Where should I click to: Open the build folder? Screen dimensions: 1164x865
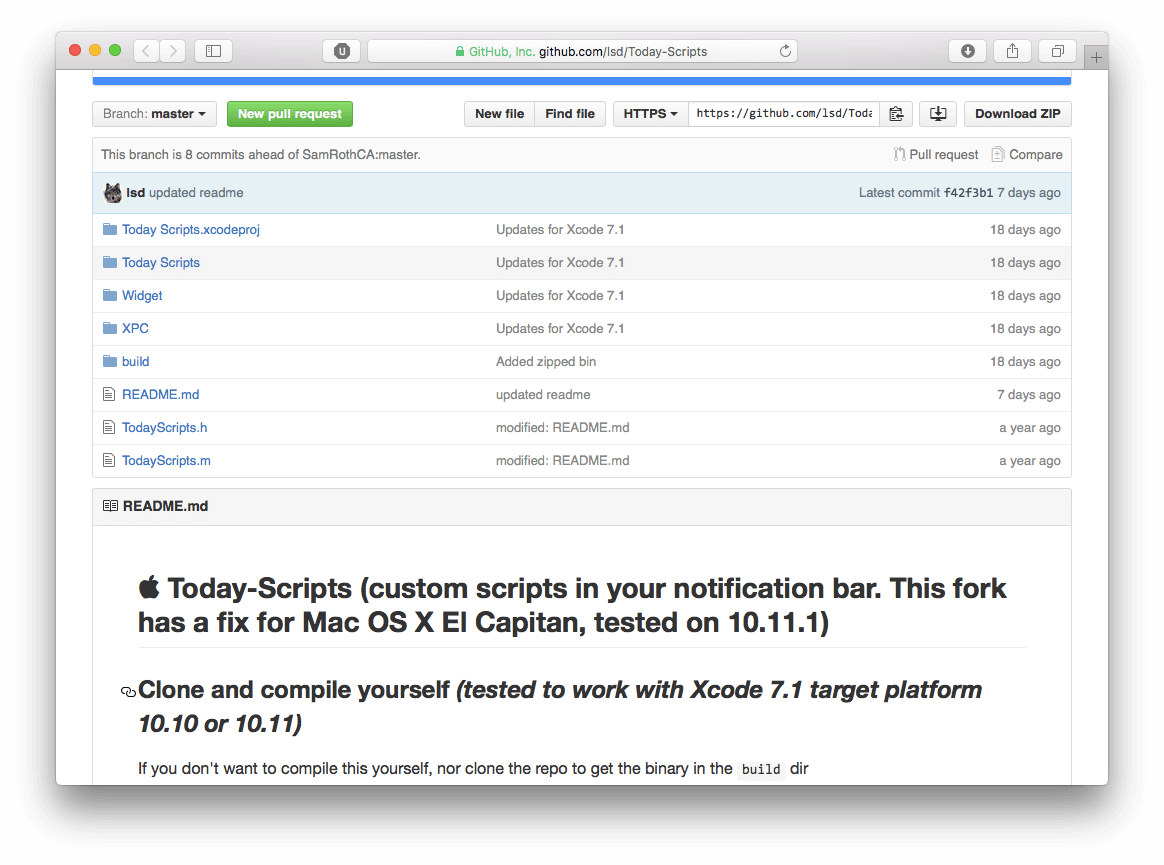135,361
